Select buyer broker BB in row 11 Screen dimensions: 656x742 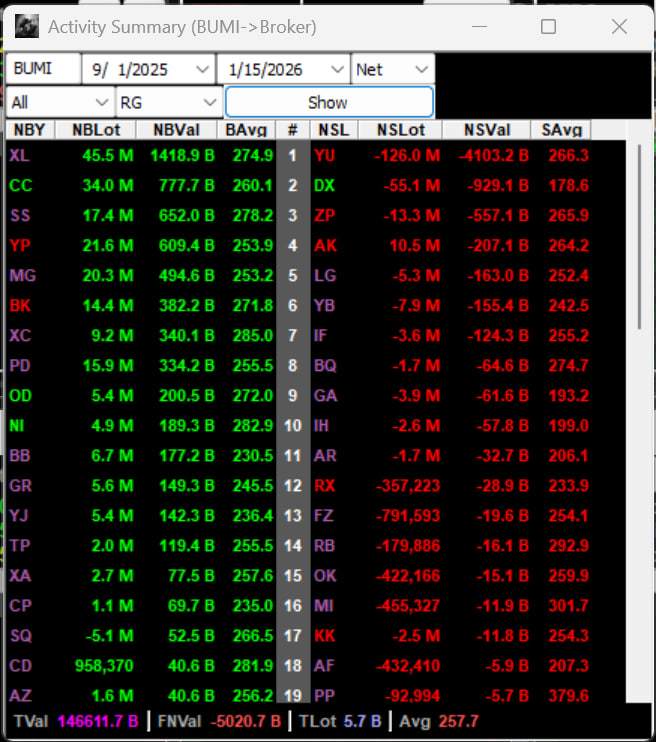pos(20,455)
